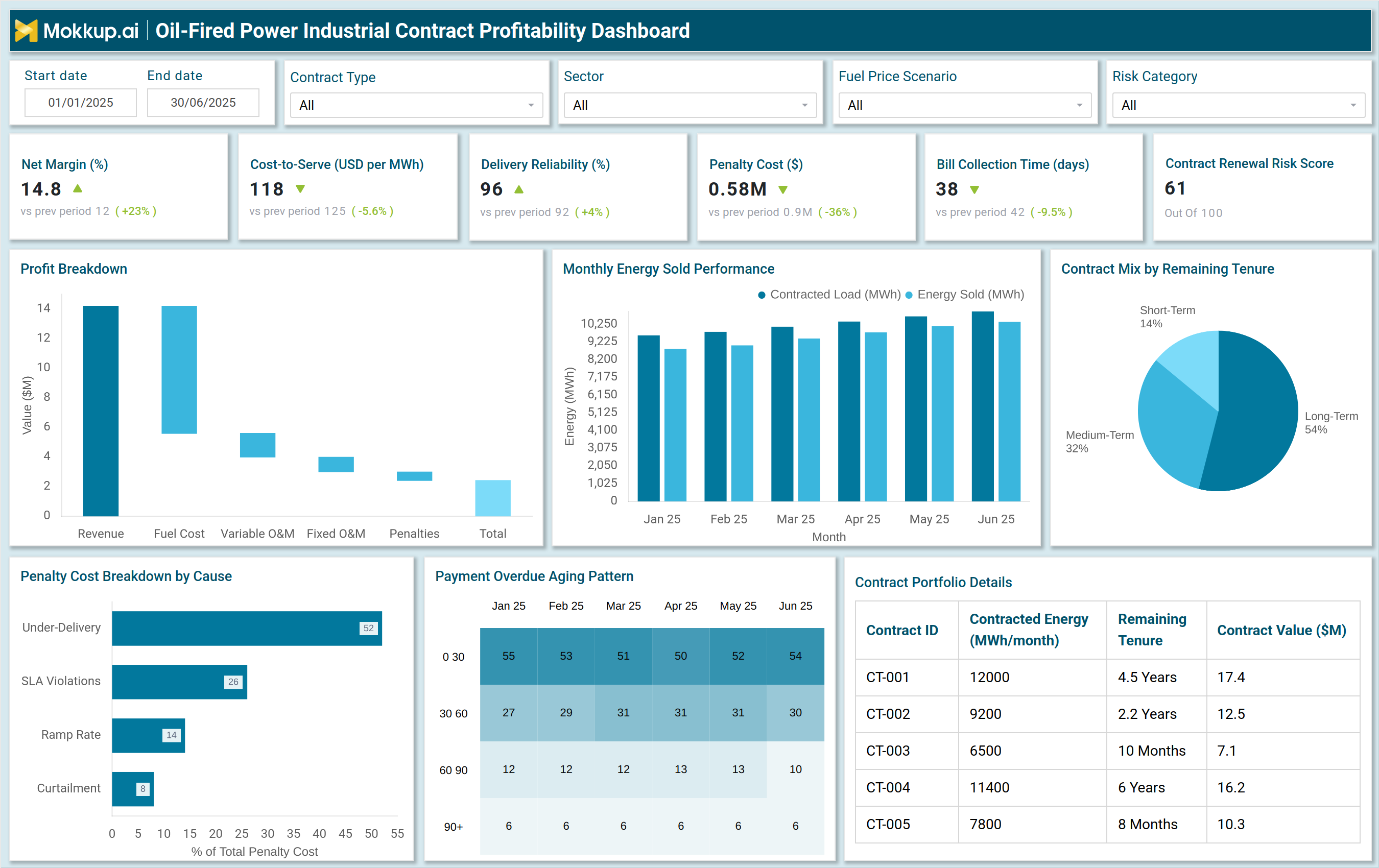Open the Sector dropdown
Screen dimensions: 1379x868
pyautogui.click(x=690, y=105)
